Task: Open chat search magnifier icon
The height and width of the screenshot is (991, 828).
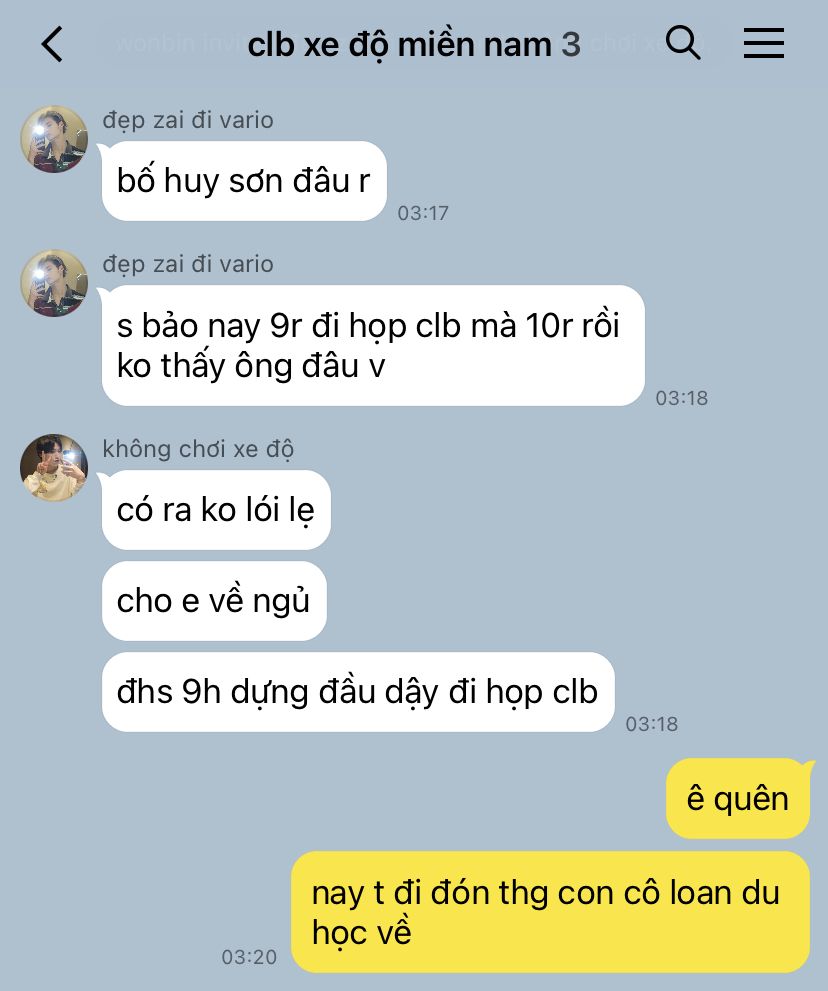Action: coord(683,43)
